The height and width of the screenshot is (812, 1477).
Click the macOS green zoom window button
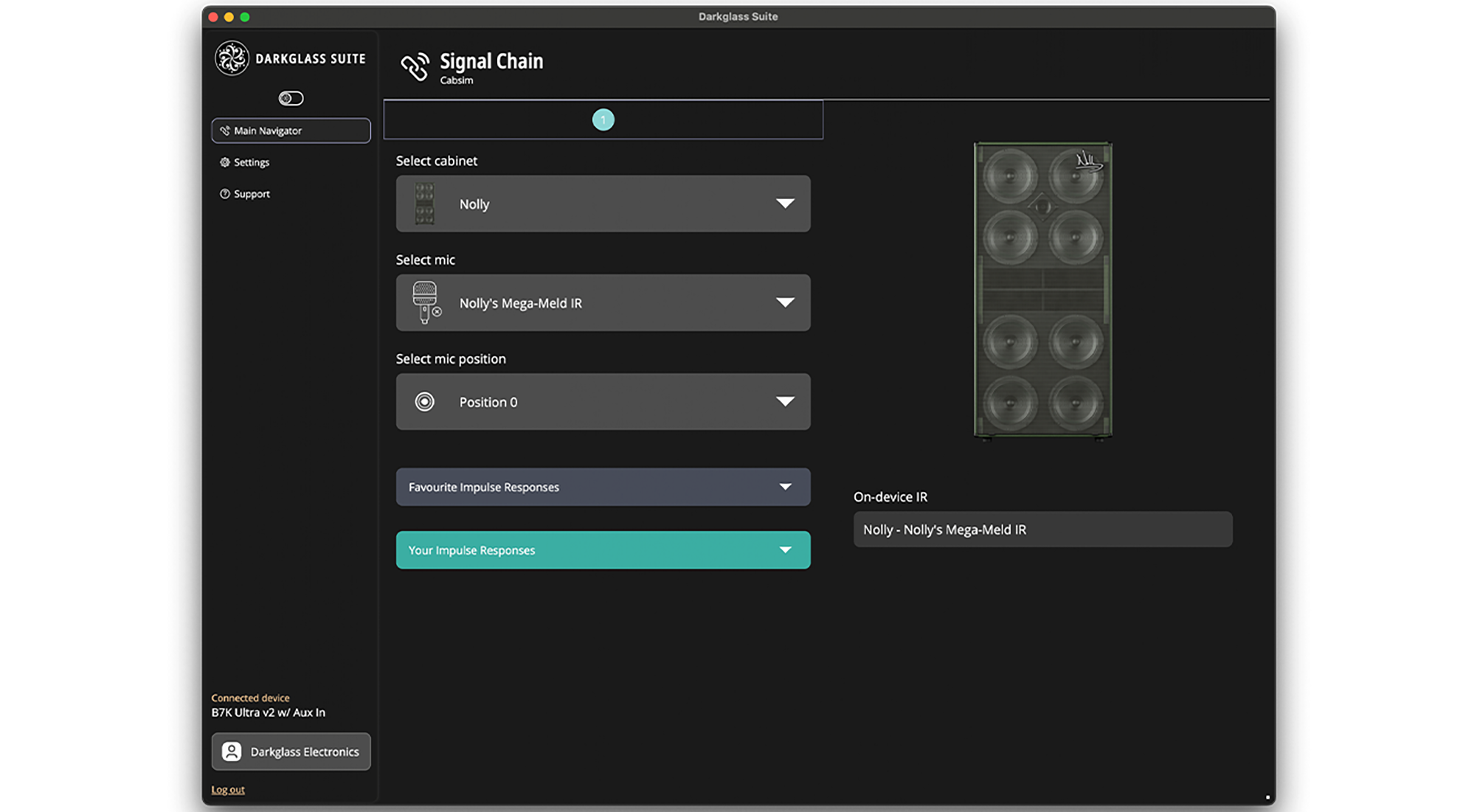(245, 17)
